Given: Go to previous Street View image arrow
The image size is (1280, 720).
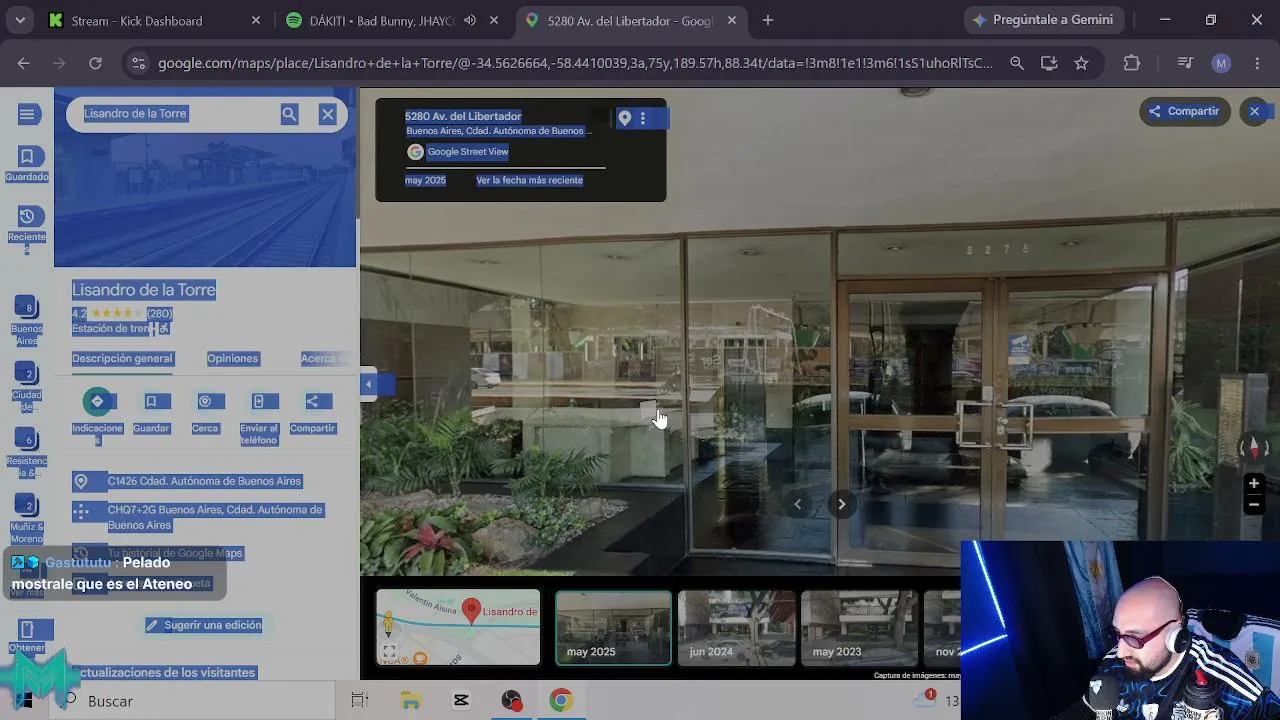Looking at the screenshot, I should tap(797, 504).
